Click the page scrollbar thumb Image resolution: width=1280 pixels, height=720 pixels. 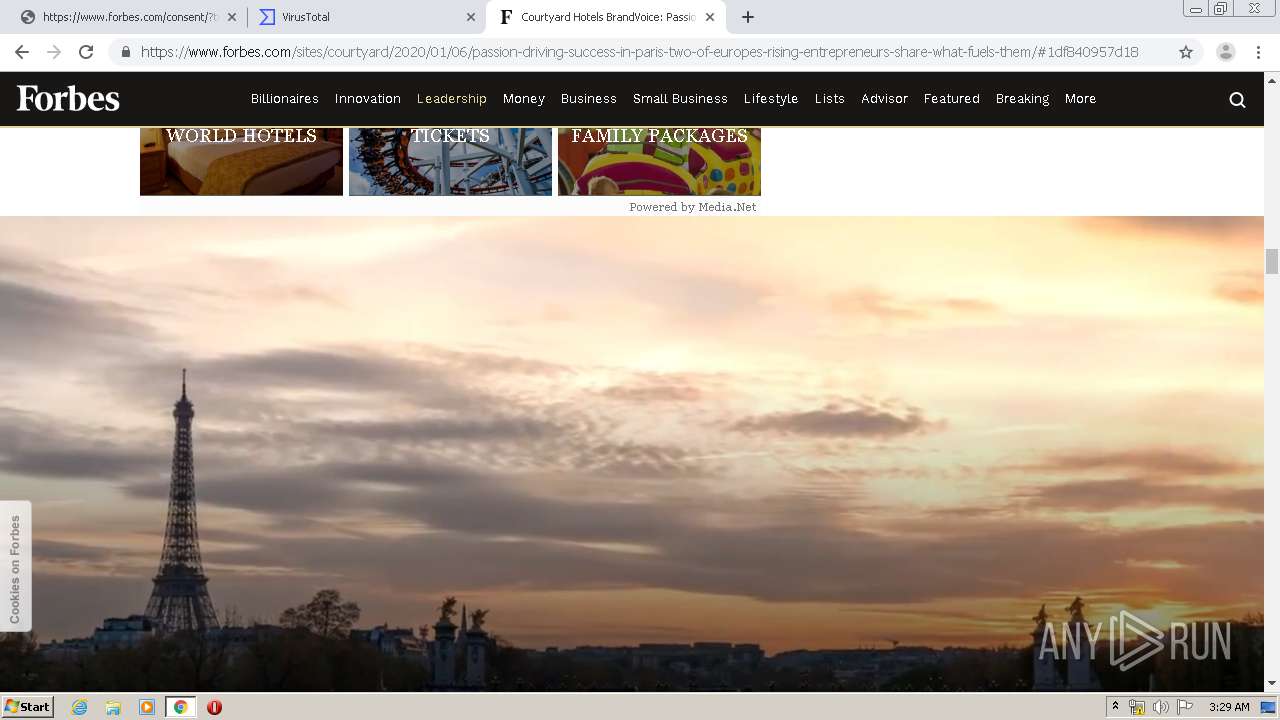(x=1272, y=262)
